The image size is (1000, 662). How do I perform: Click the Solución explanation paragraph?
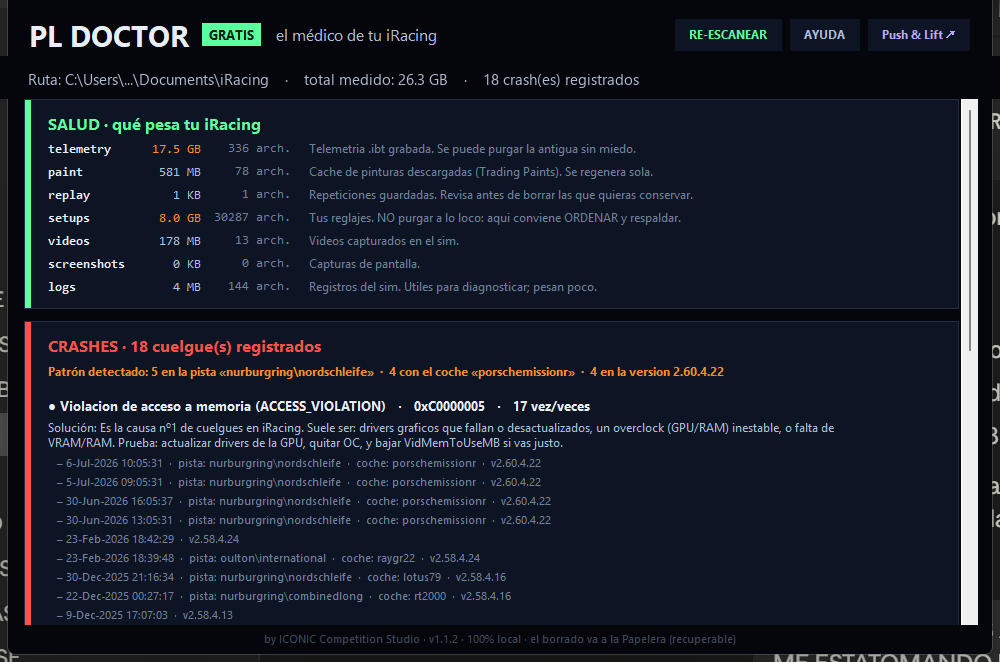pyautogui.click(x=441, y=436)
